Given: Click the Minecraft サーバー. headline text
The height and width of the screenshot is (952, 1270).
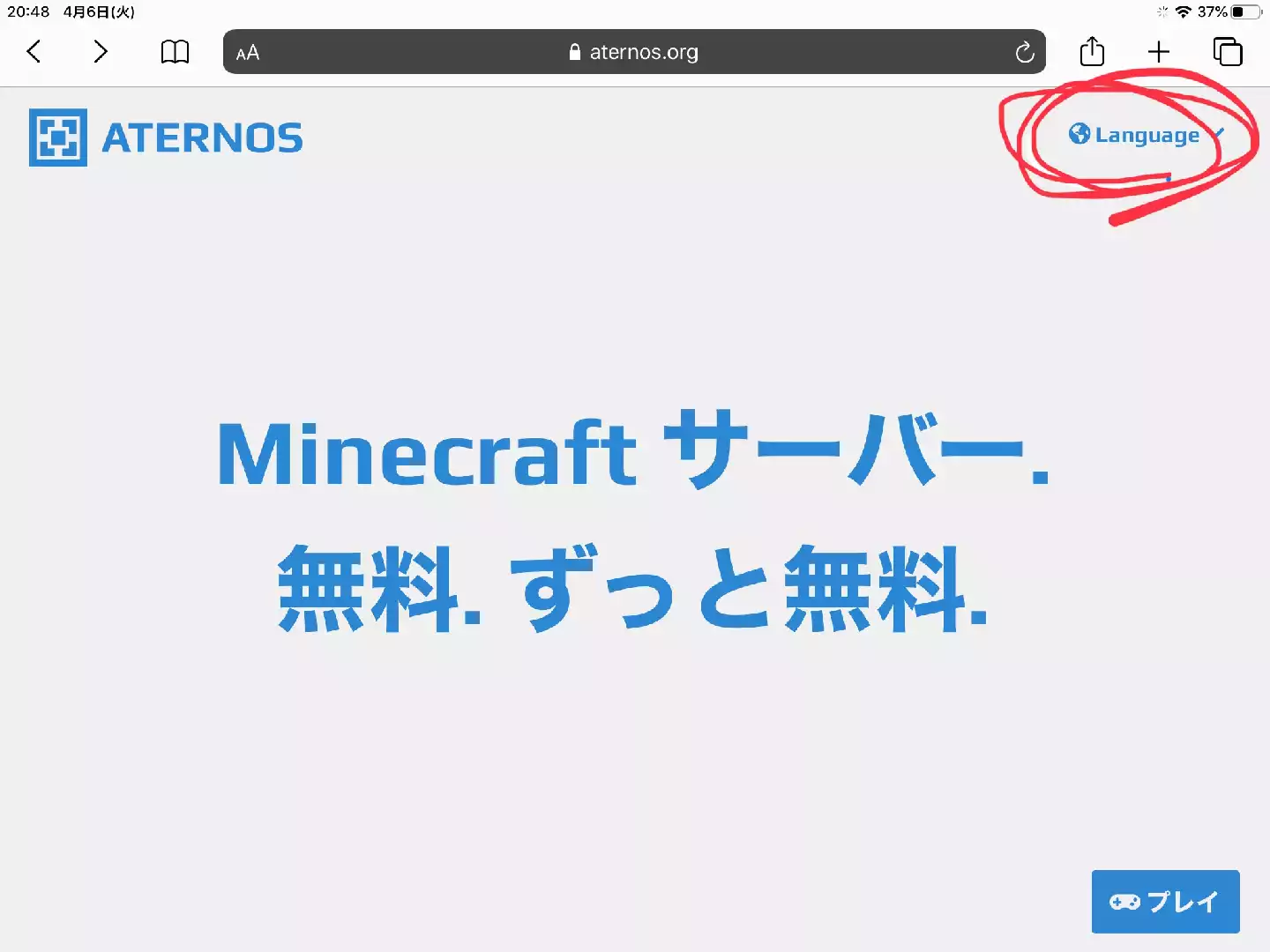Looking at the screenshot, I should 633,451.
